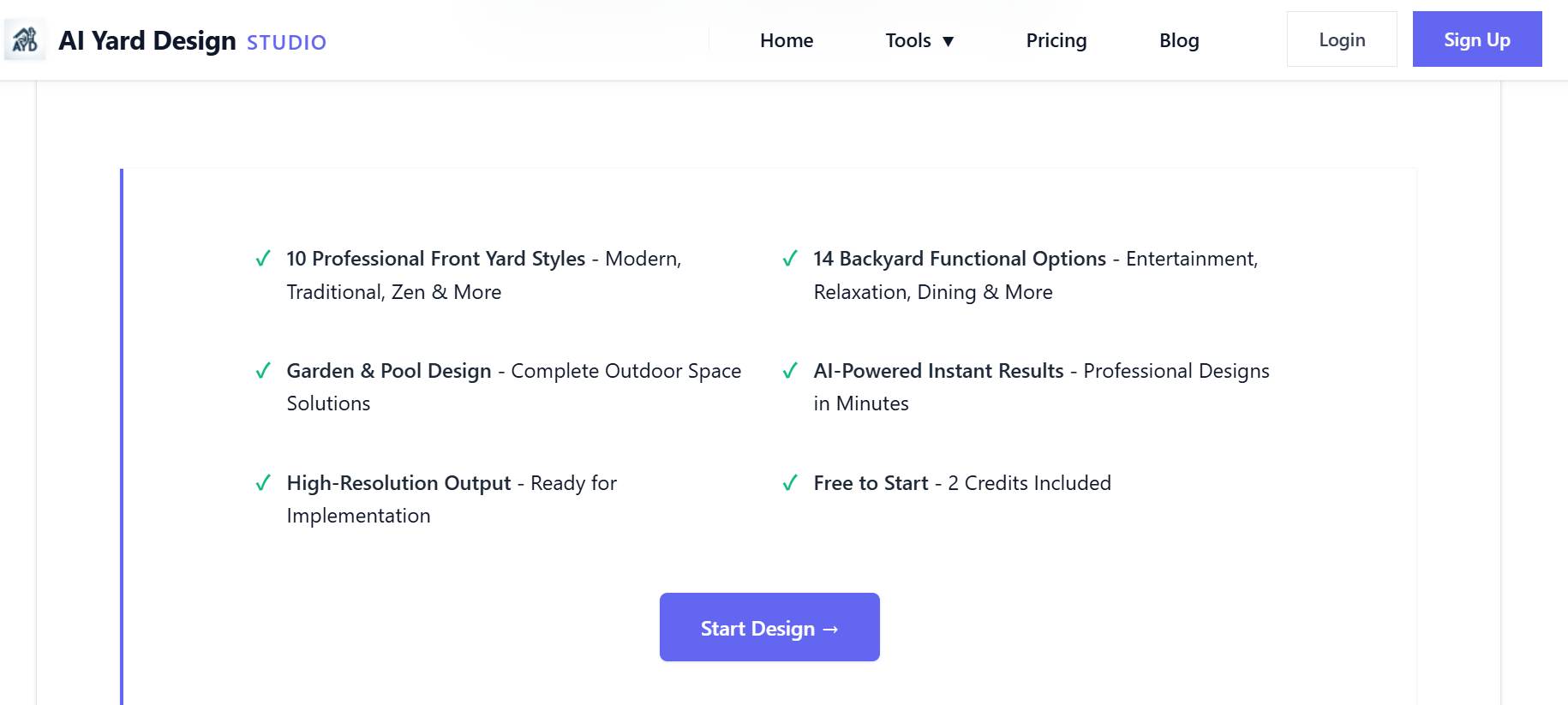Select the High-Resolution Output heading
Screen dimensions: 1568x705
398,483
